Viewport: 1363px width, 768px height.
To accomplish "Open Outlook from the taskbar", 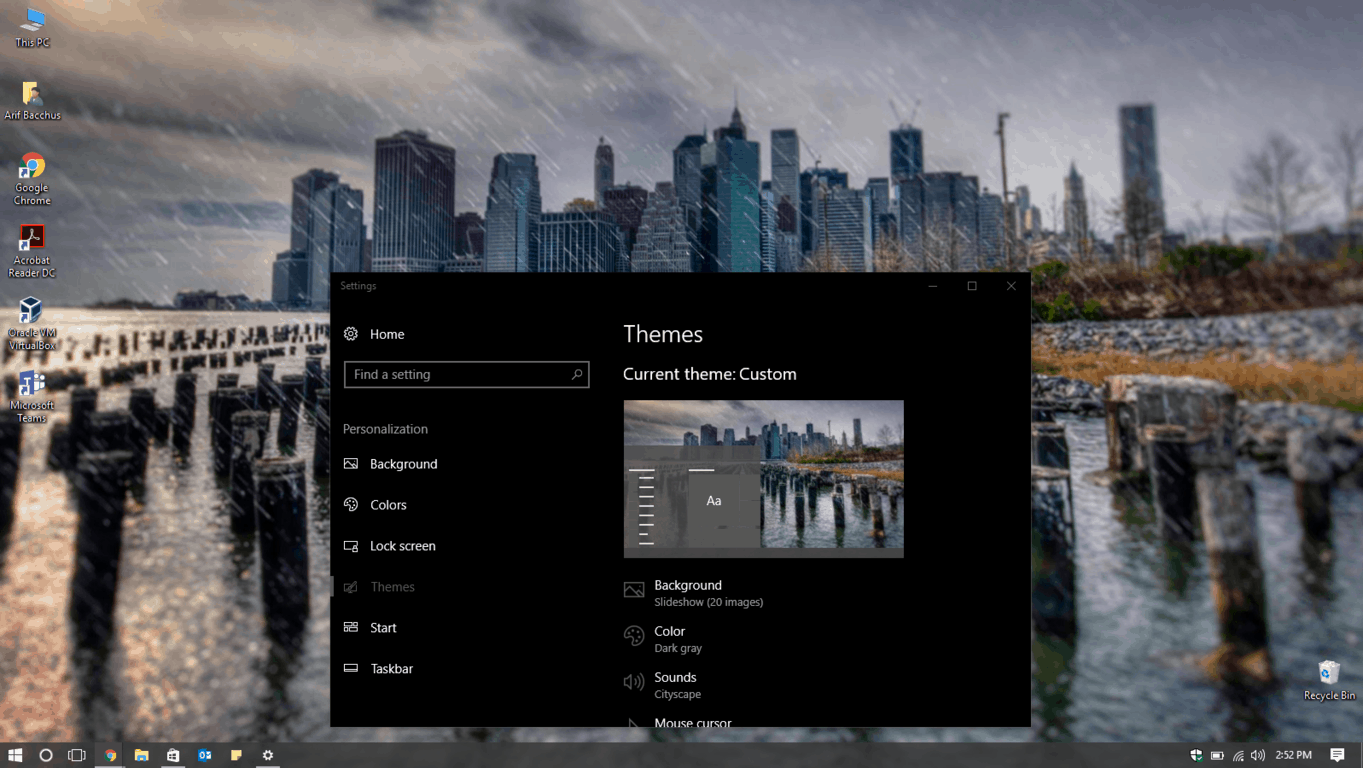I will 205,755.
